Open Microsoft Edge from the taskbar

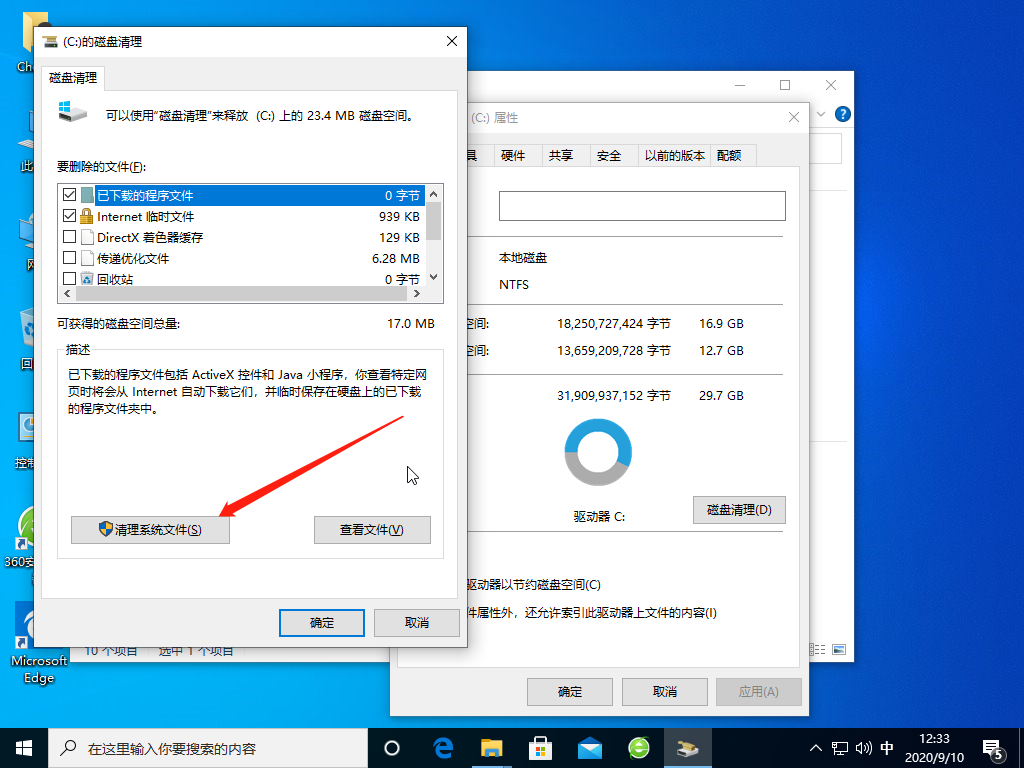click(443, 747)
